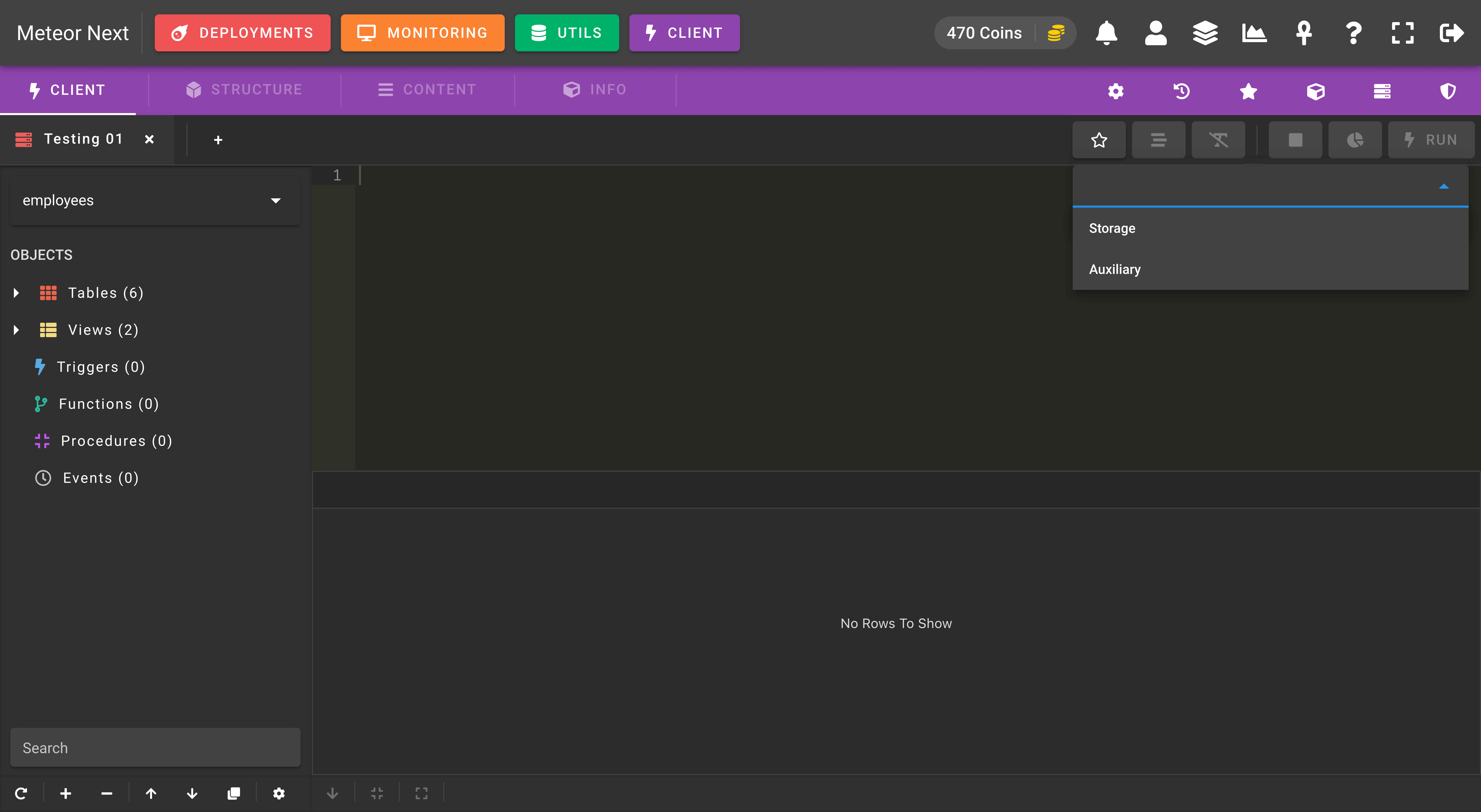Image resolution: width=1481 pixels, height=812 pixels.
Task: Select the Storage option
Action: click(x=1271, y=228)
